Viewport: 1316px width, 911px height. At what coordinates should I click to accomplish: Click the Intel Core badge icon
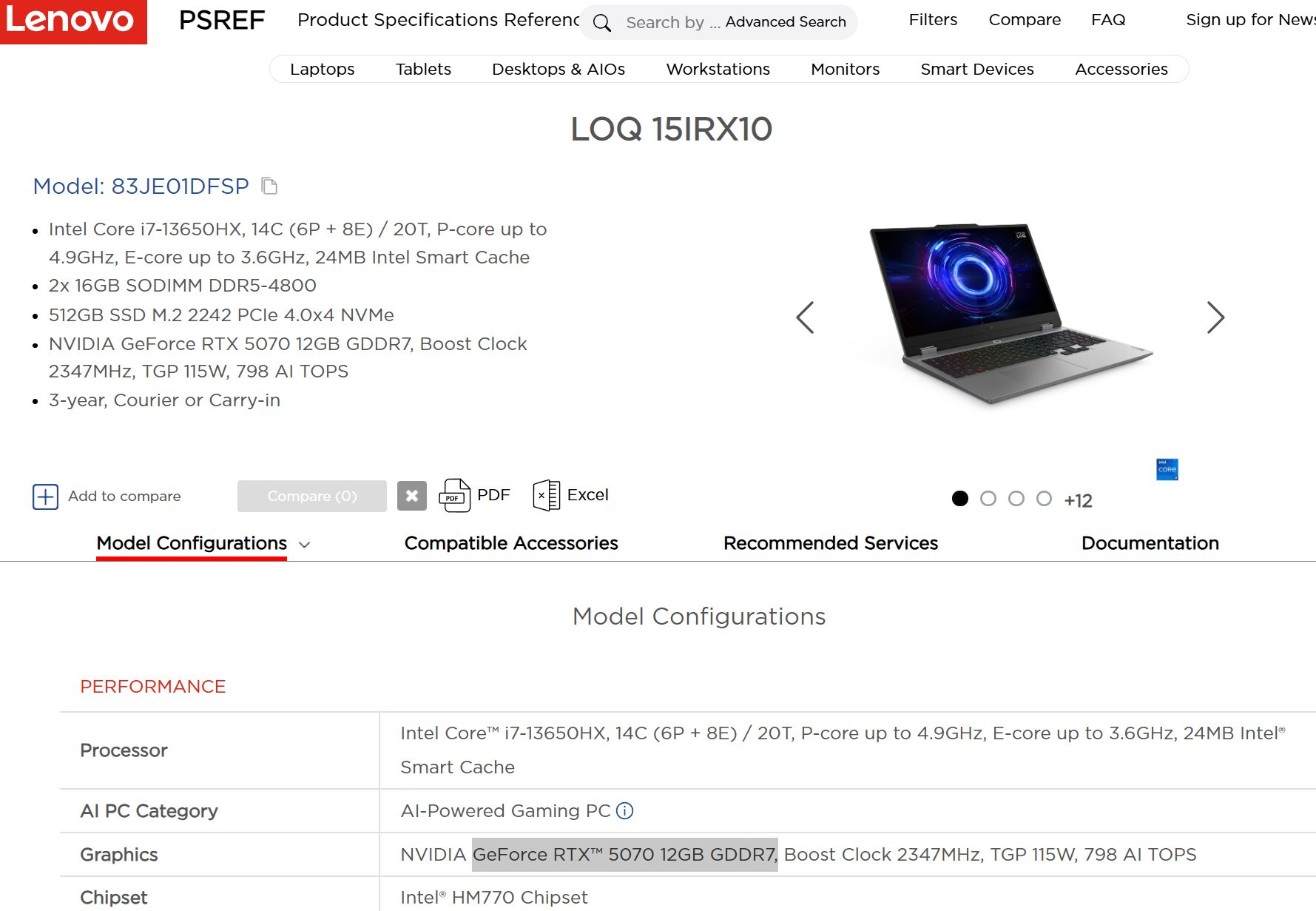point(1167,469)
